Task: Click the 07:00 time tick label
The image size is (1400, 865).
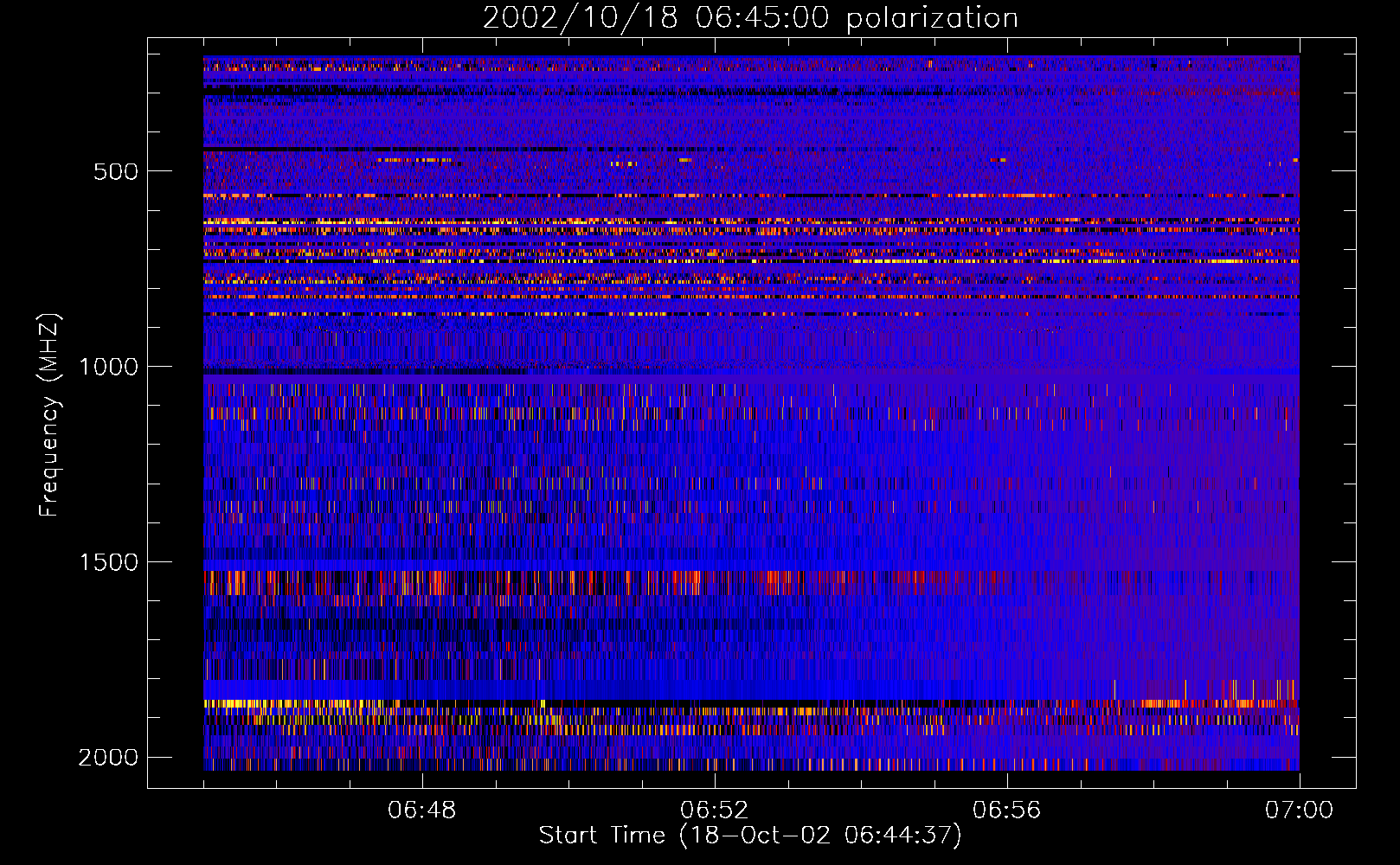Action: tap(1300, 811)
